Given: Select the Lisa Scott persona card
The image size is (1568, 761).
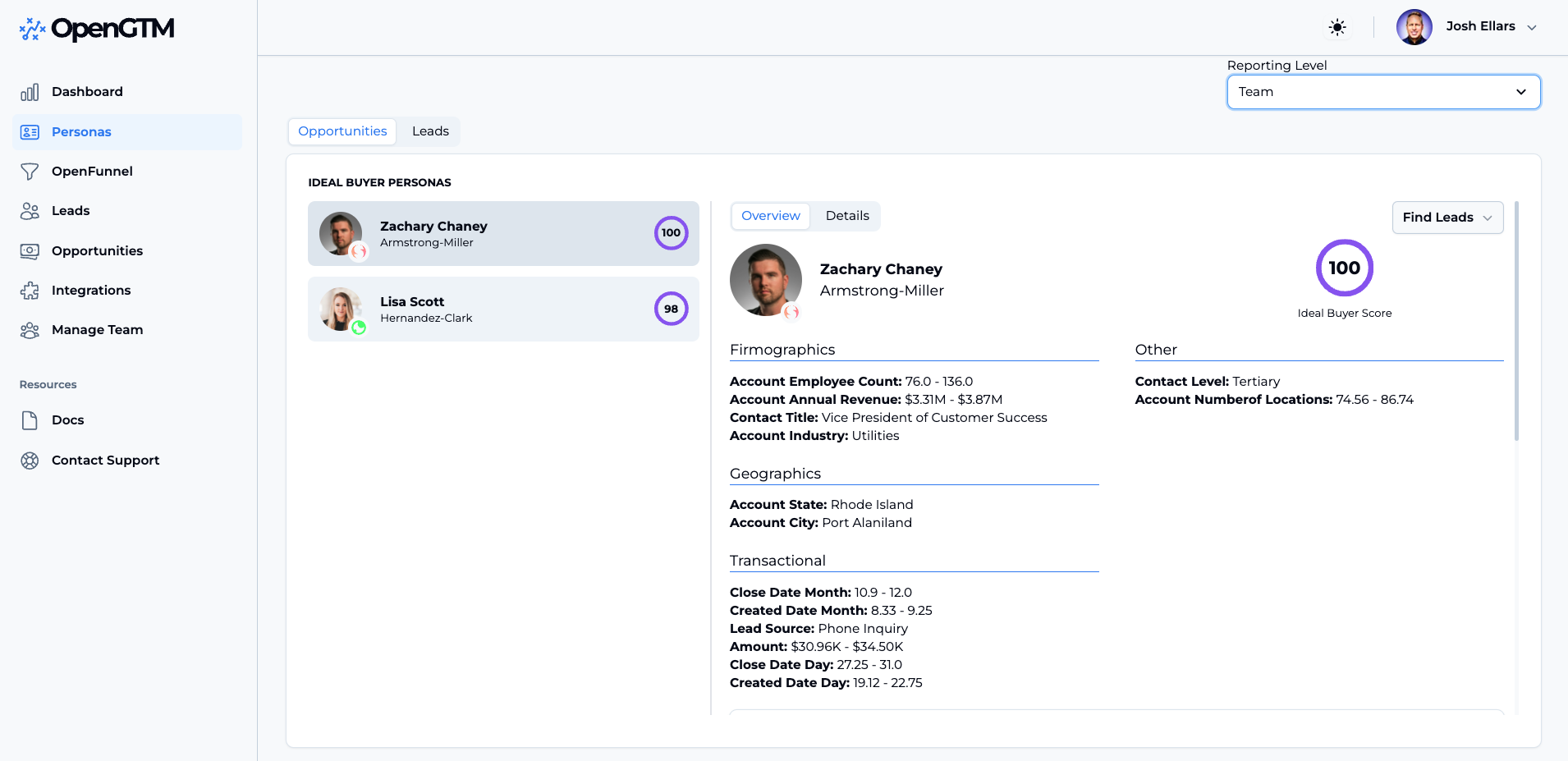Looking at the screenshot, I should click(503, 309).
